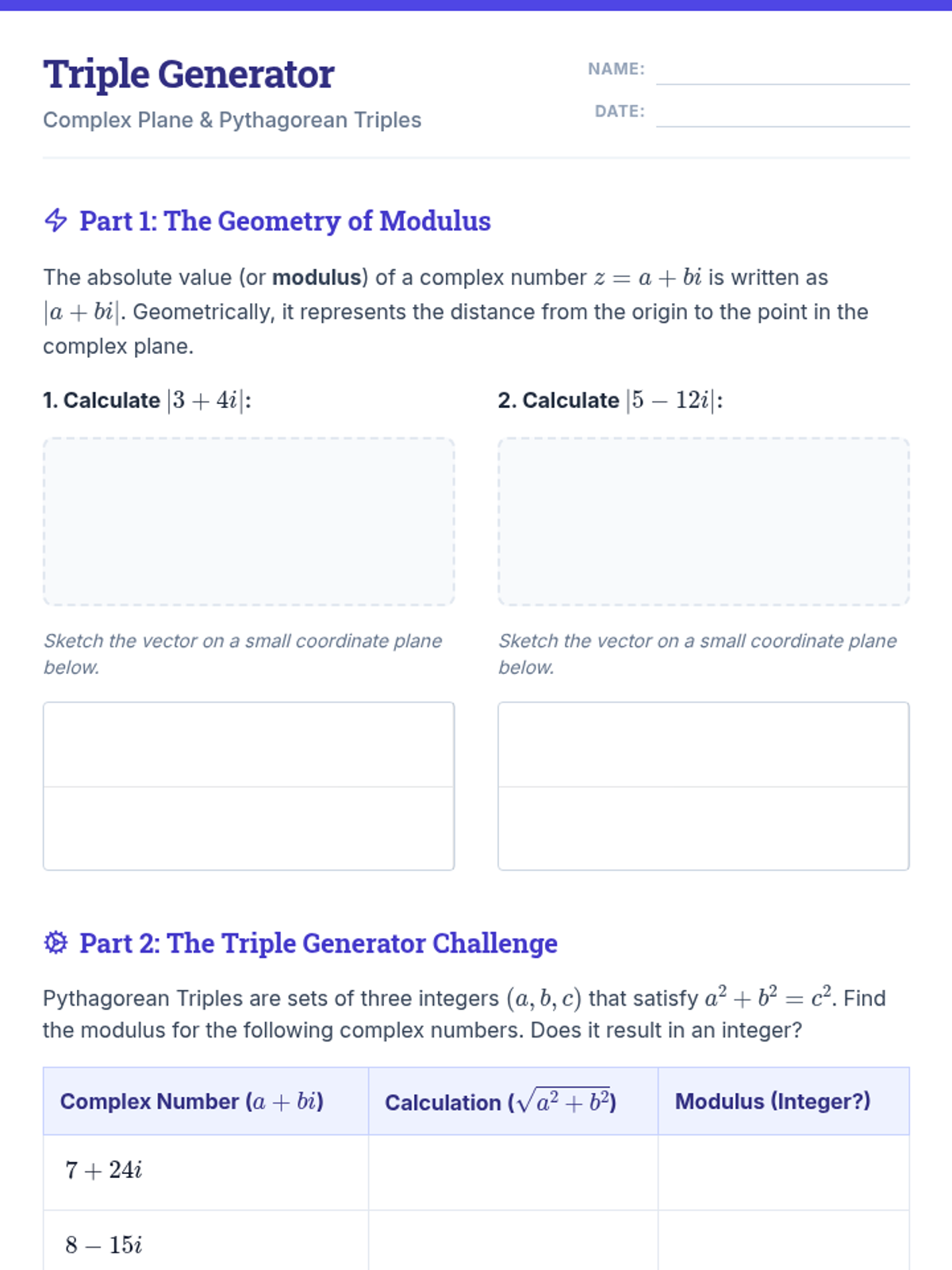Click the Date line field
This screenshot has width=952, height=1270.
[782, 112]
